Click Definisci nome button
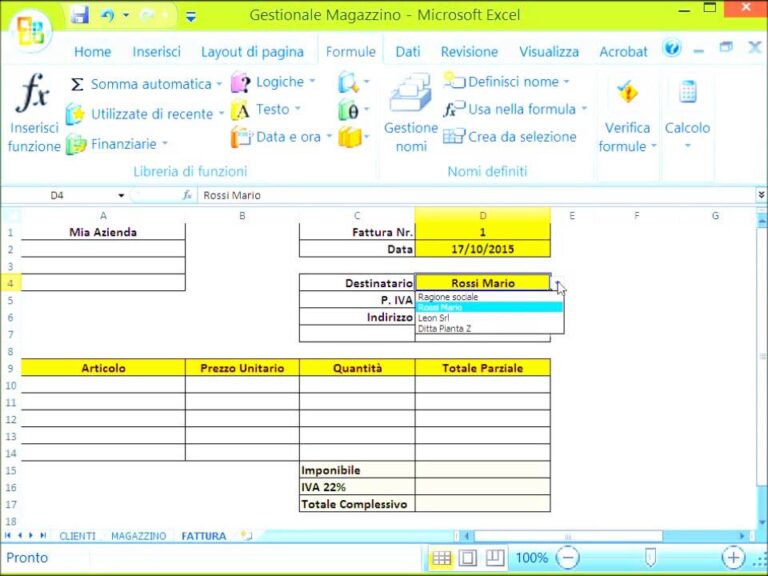 tap(506, 81)
